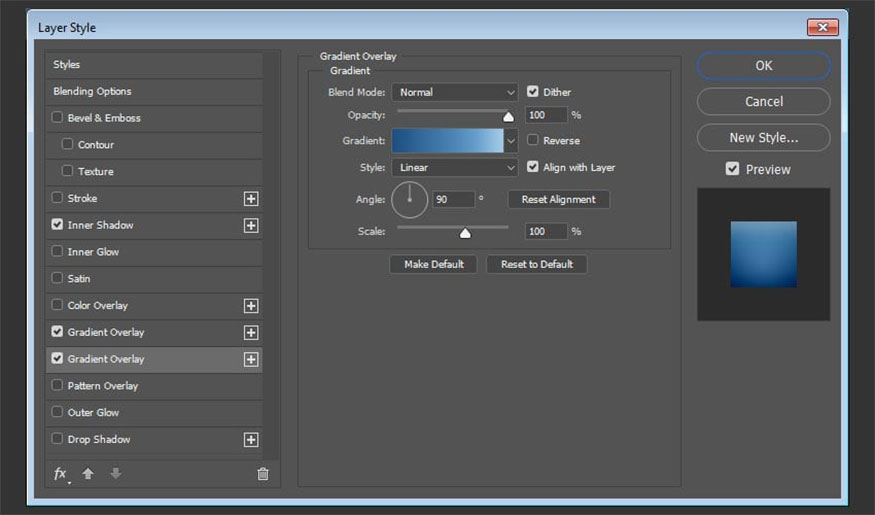The width and height of the screenshot is (875, 515).
Task: Click the Angle value input field
Action: click(453, 199)
